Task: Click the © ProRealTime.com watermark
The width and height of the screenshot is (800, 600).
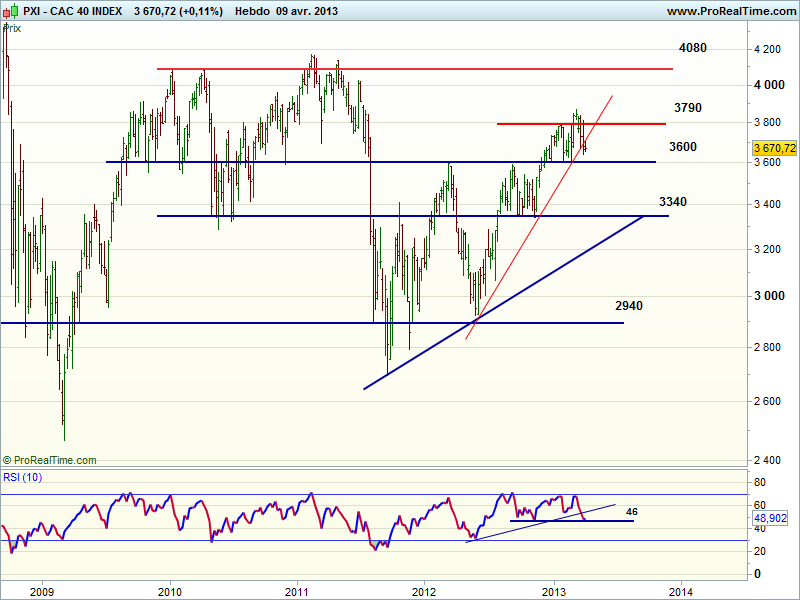Action: pyautogui.click(x=50, y=460)
